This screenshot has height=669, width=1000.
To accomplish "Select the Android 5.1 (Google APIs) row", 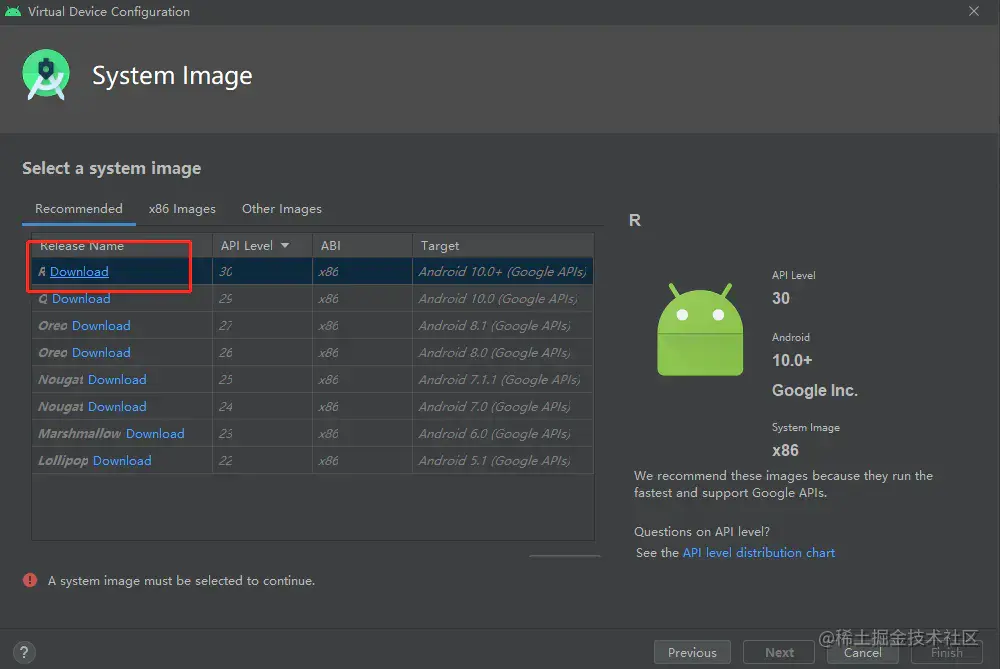I will pyautogui.click(x=312, y=460).
